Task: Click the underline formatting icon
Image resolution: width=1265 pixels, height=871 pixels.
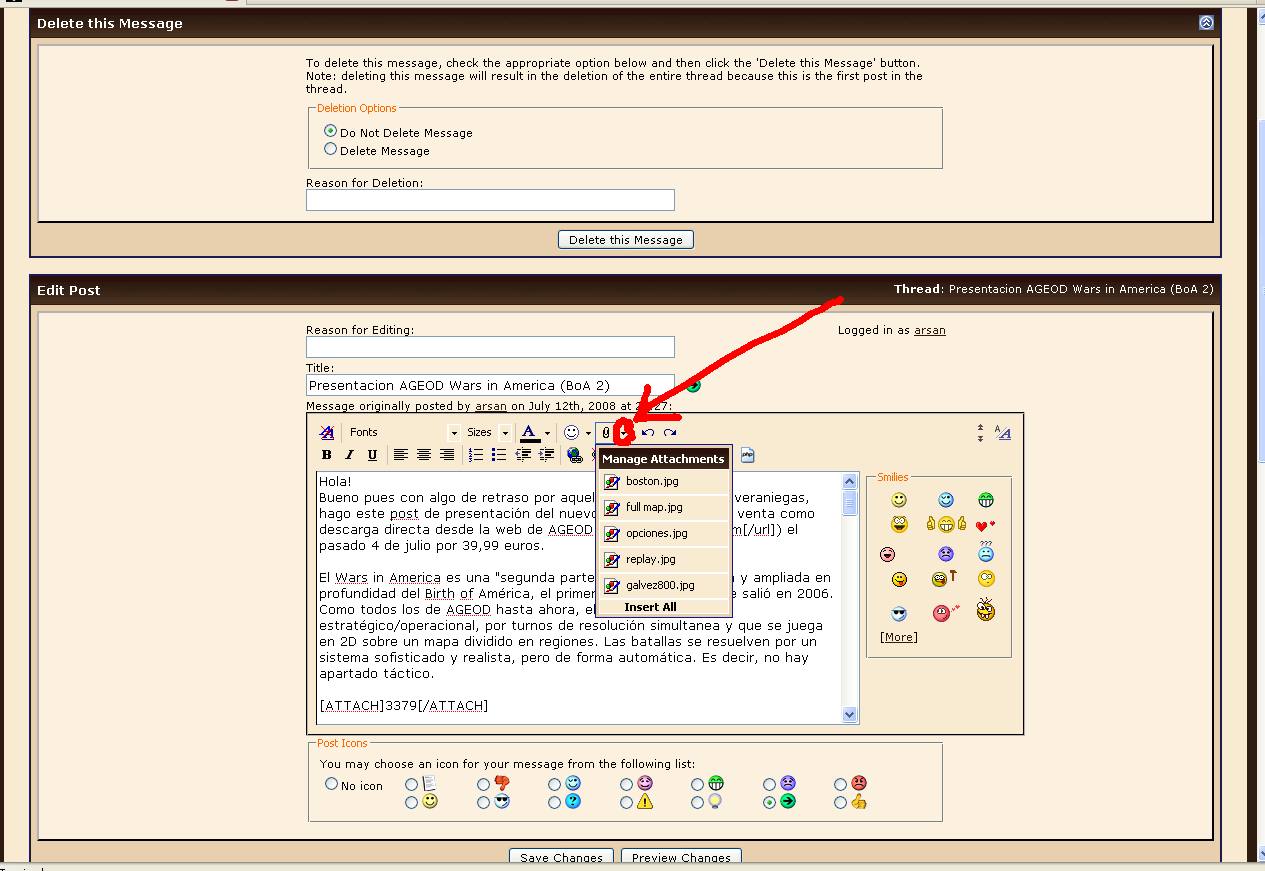Action: pos(372,455)
